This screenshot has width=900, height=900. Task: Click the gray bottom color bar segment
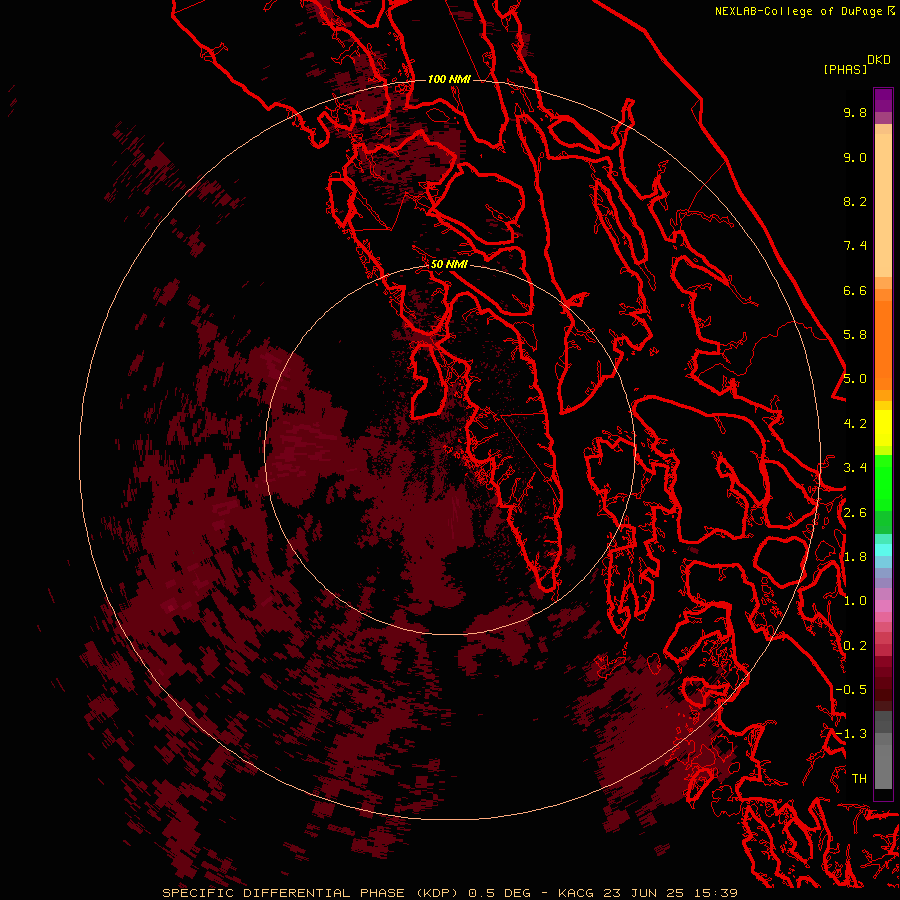[883, 766]
